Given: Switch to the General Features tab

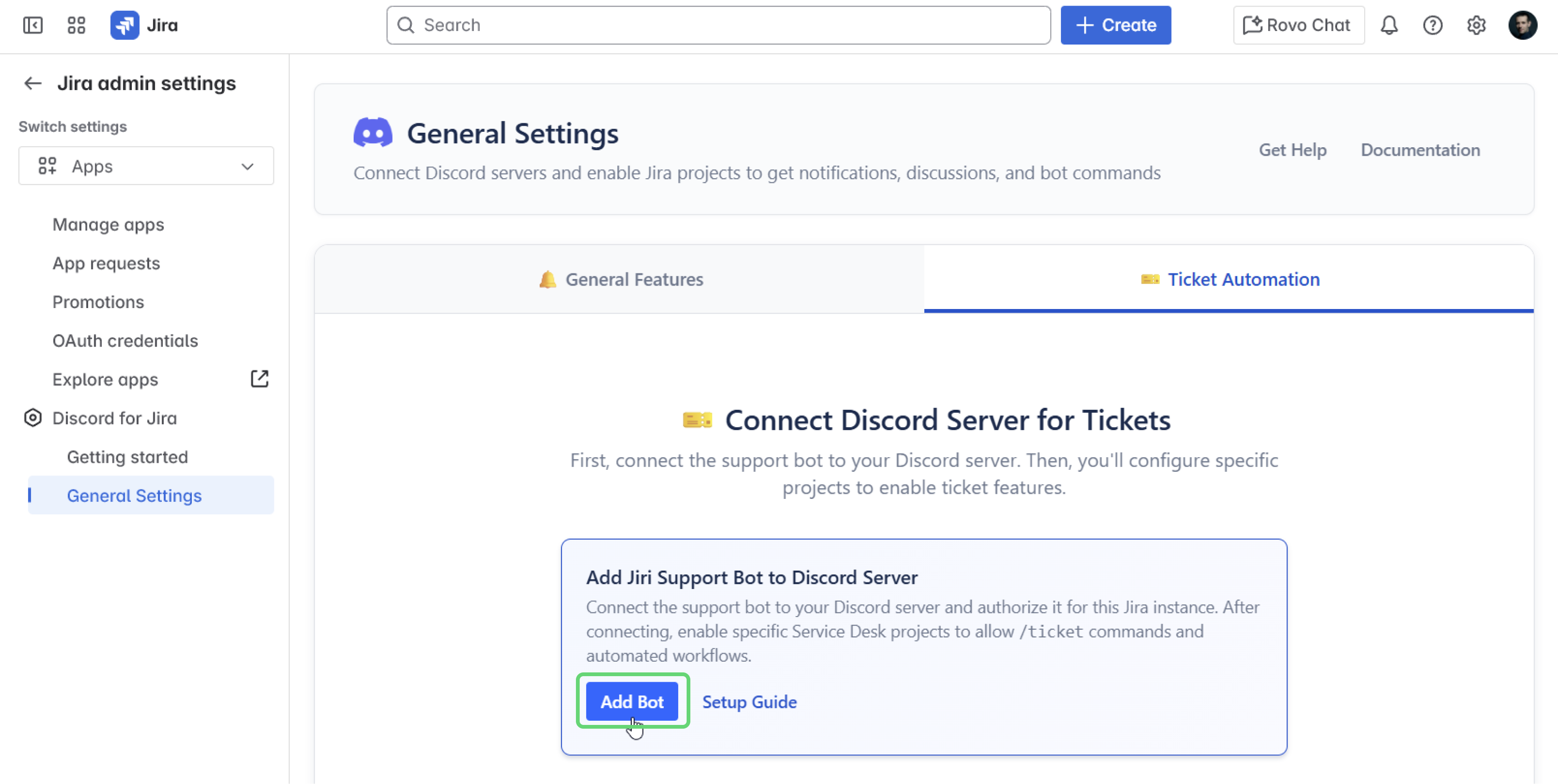Looking at the screenshot, I should tap(620, 279).
